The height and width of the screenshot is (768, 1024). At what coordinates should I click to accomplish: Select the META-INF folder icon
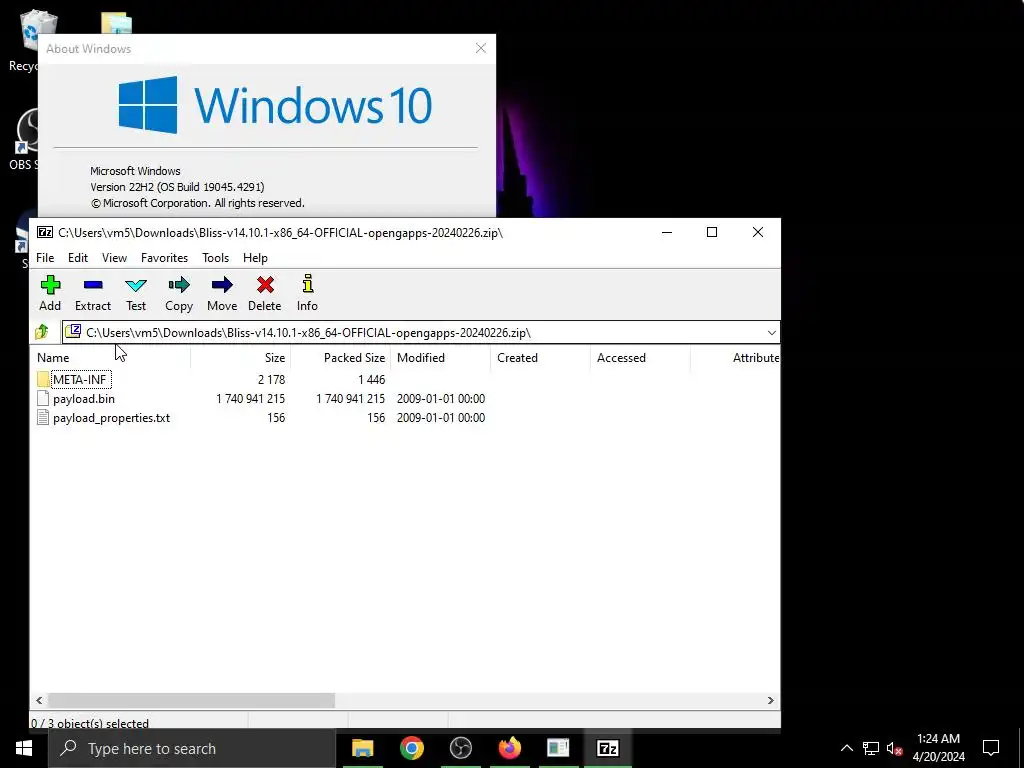point(43,379)
